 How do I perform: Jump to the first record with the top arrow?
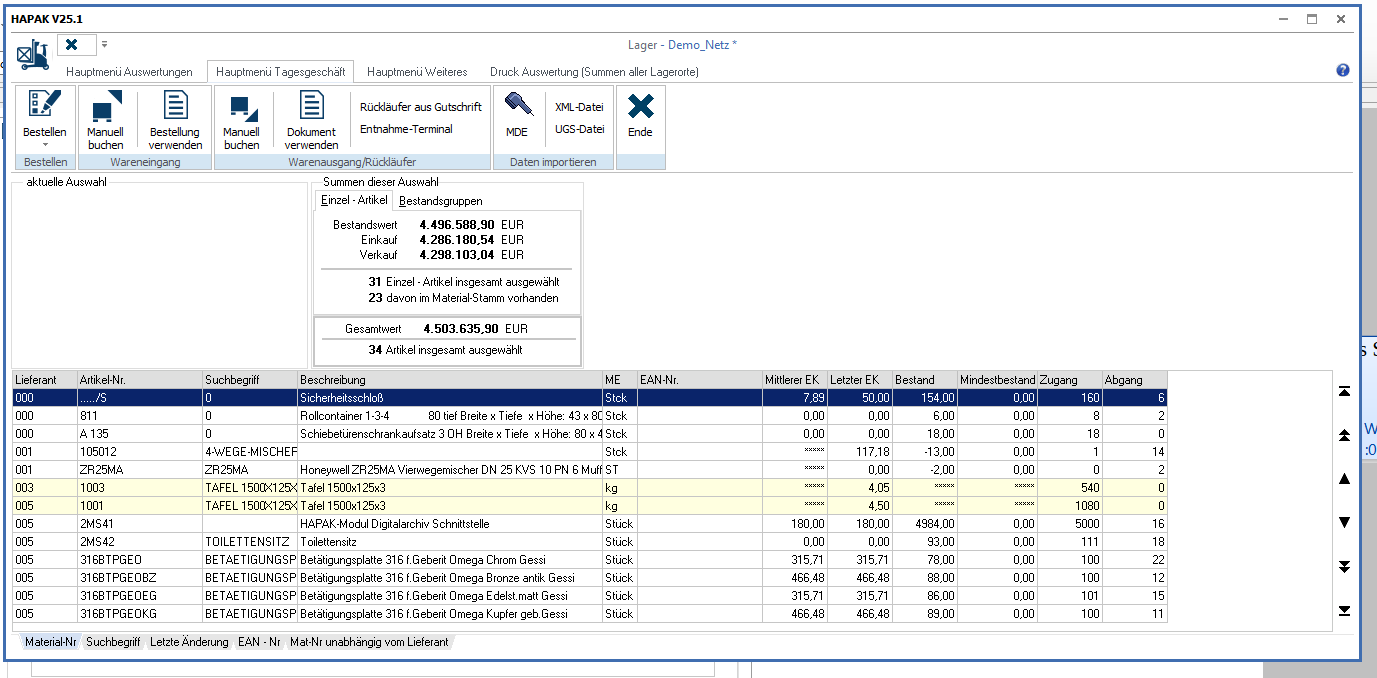tap(1345, 391)
